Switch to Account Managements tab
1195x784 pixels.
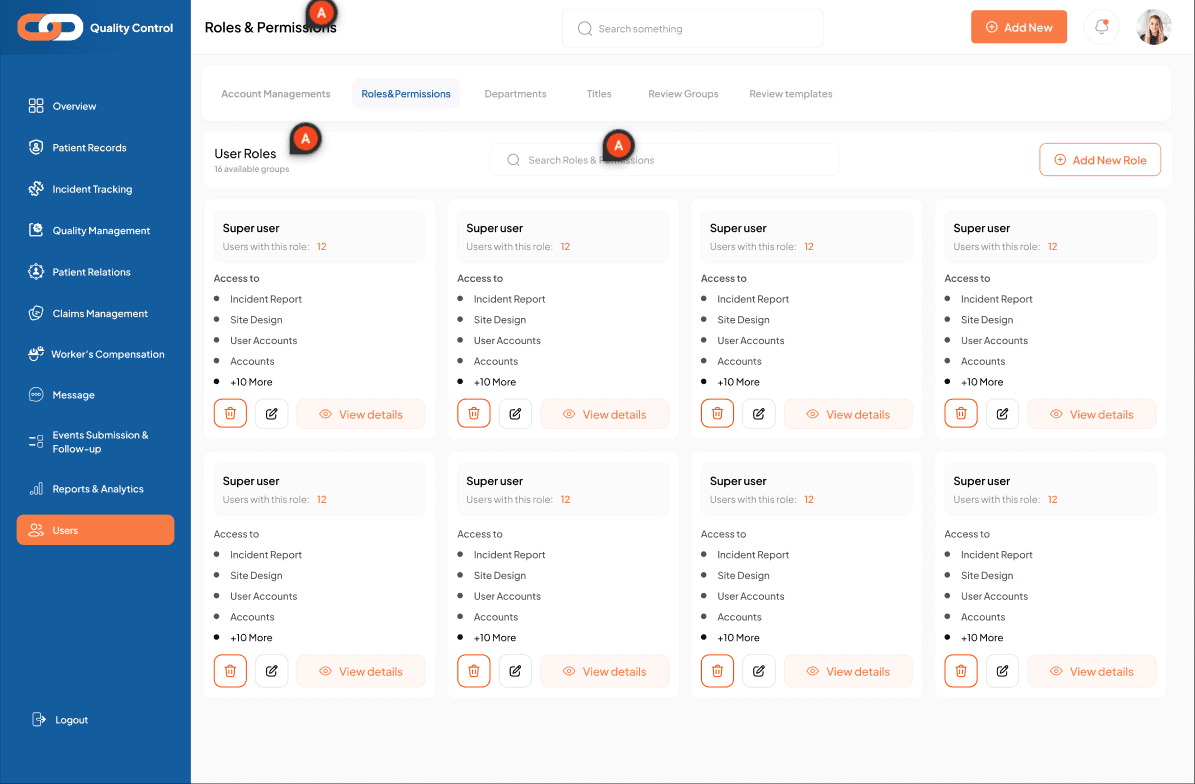pos(275,94)
